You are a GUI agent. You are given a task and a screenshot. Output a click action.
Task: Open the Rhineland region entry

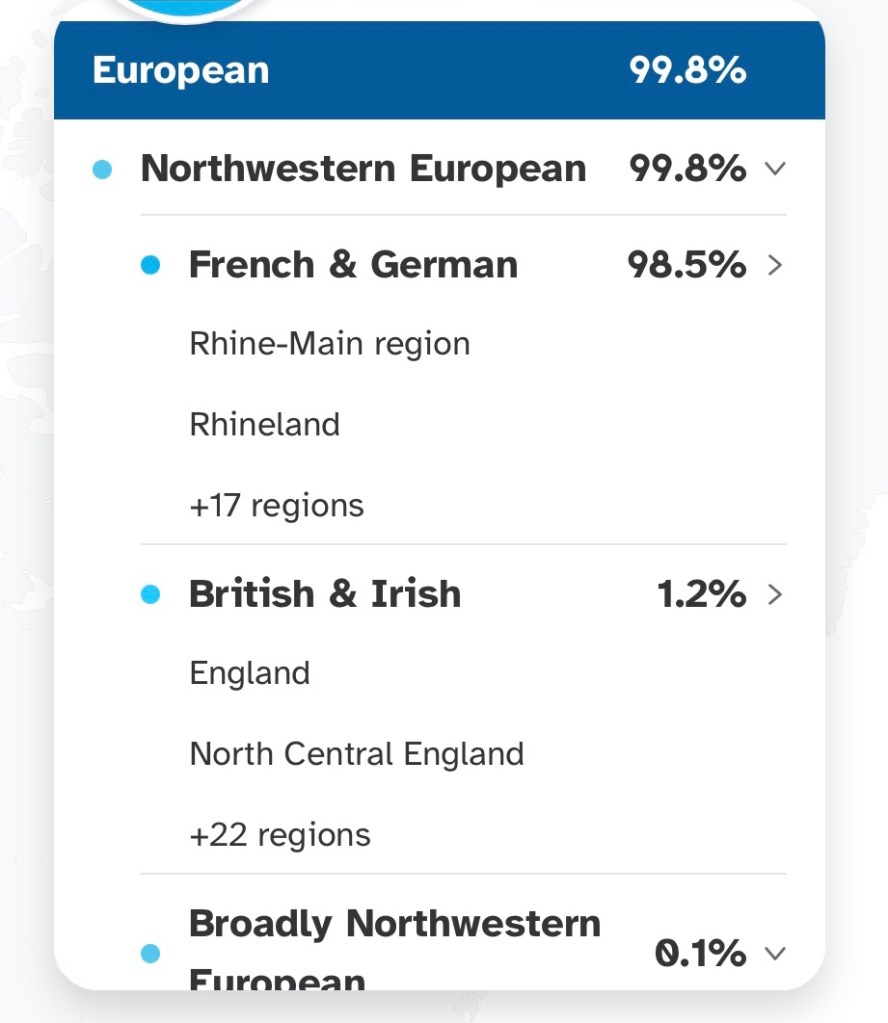click(x=265, y=424)
